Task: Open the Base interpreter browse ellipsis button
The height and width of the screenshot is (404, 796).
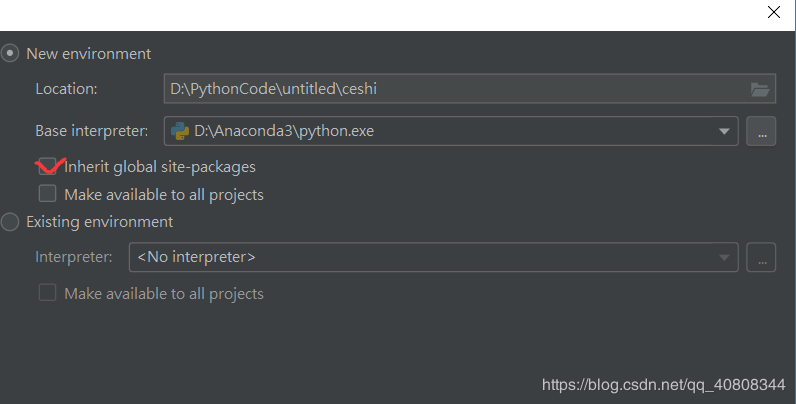Action: click(761, 131)
